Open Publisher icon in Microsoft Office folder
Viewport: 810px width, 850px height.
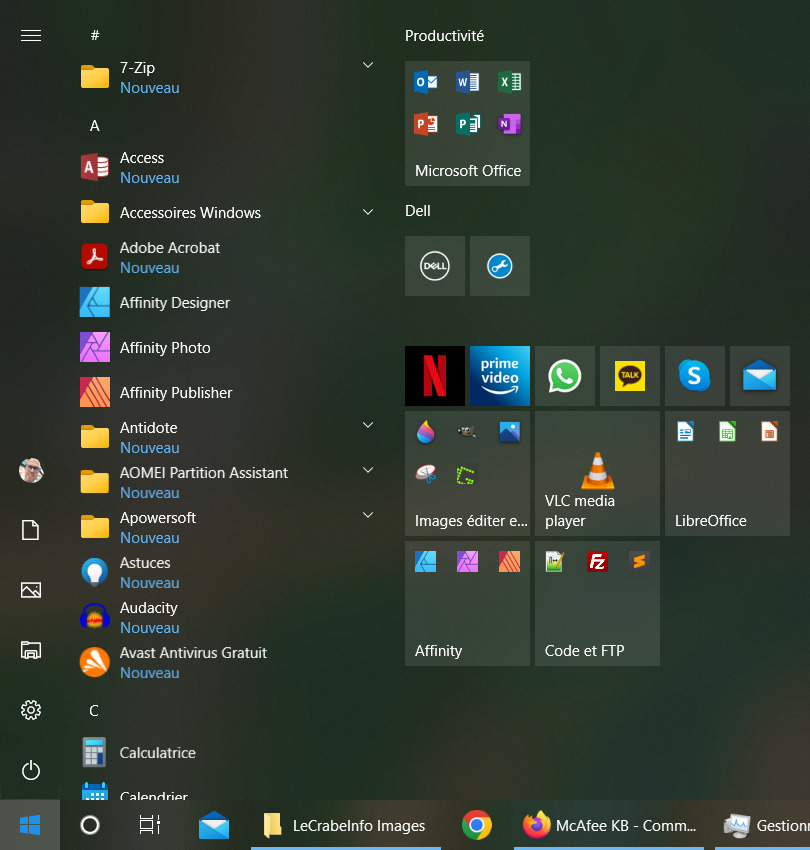(x=467, y=124)
